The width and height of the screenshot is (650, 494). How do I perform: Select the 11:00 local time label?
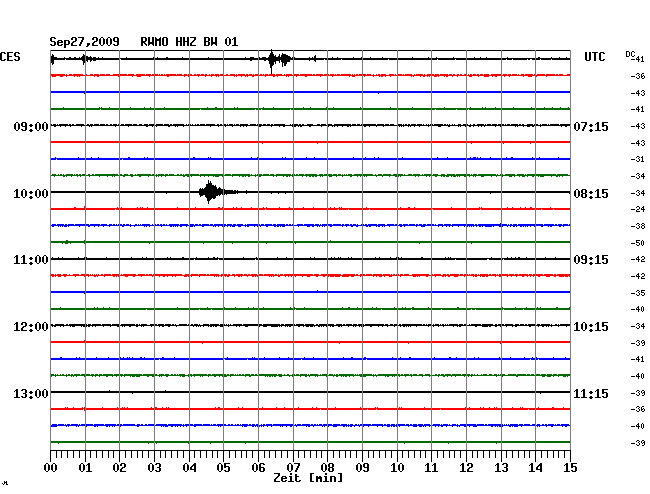[x=31, y=260]
